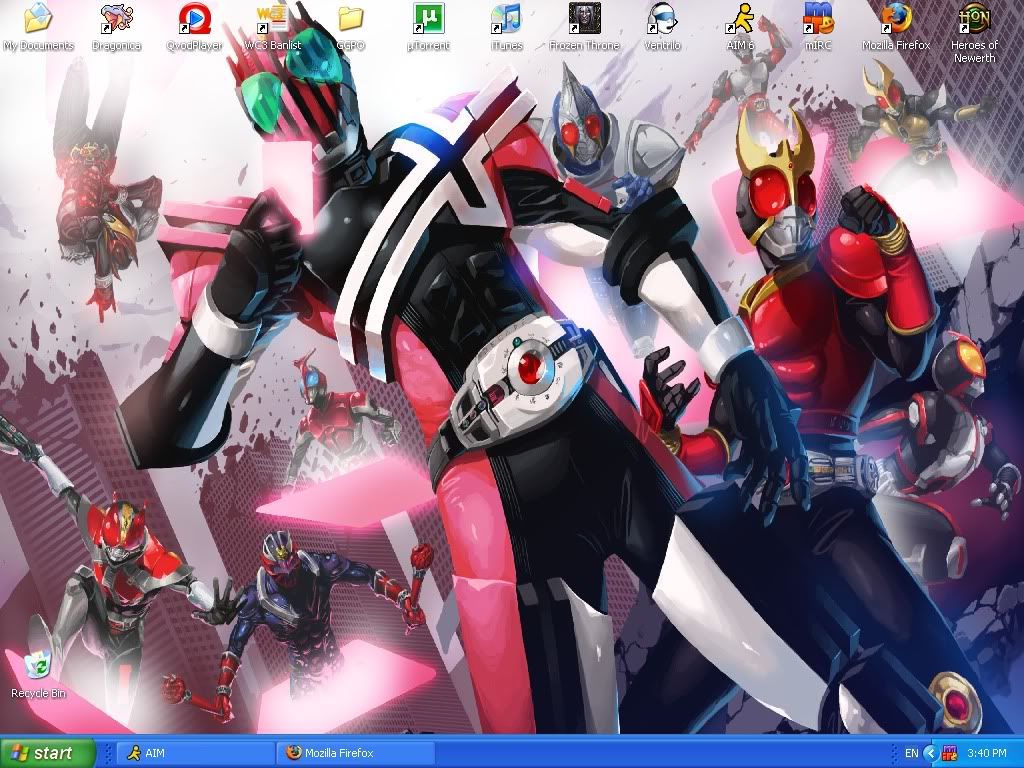Click the QvodPlayer desktop shortcut

[x=194, y=27]
